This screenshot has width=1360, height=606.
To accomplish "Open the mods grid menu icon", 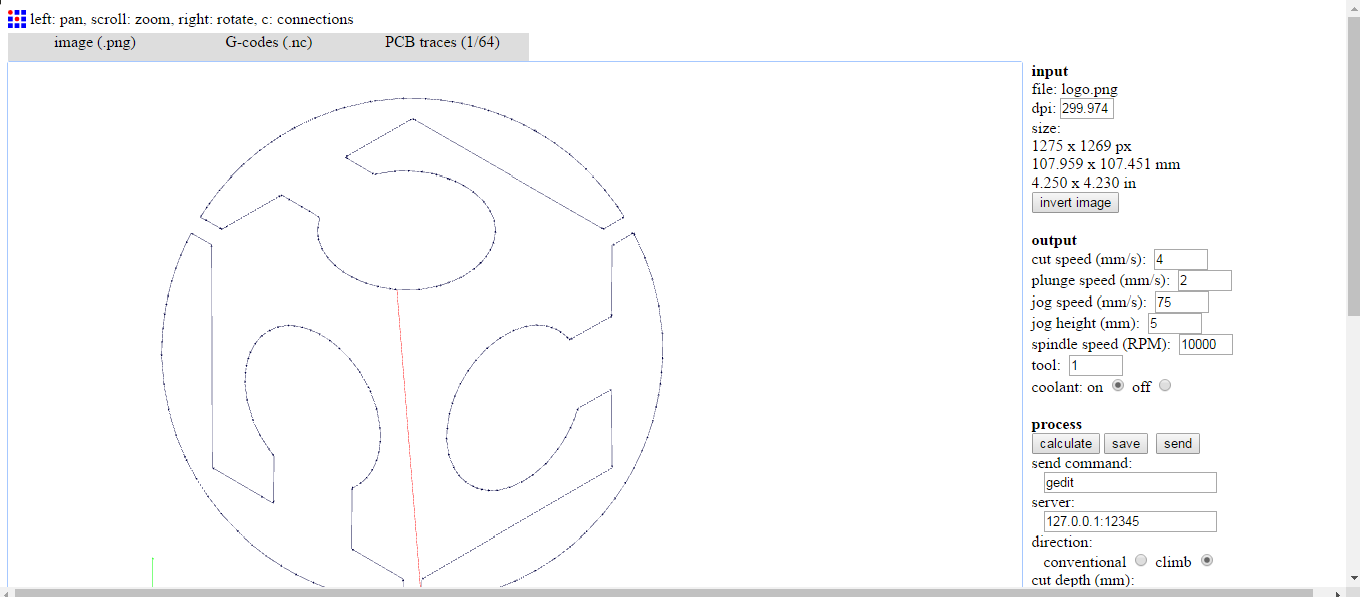I will [x=17, y=18].
